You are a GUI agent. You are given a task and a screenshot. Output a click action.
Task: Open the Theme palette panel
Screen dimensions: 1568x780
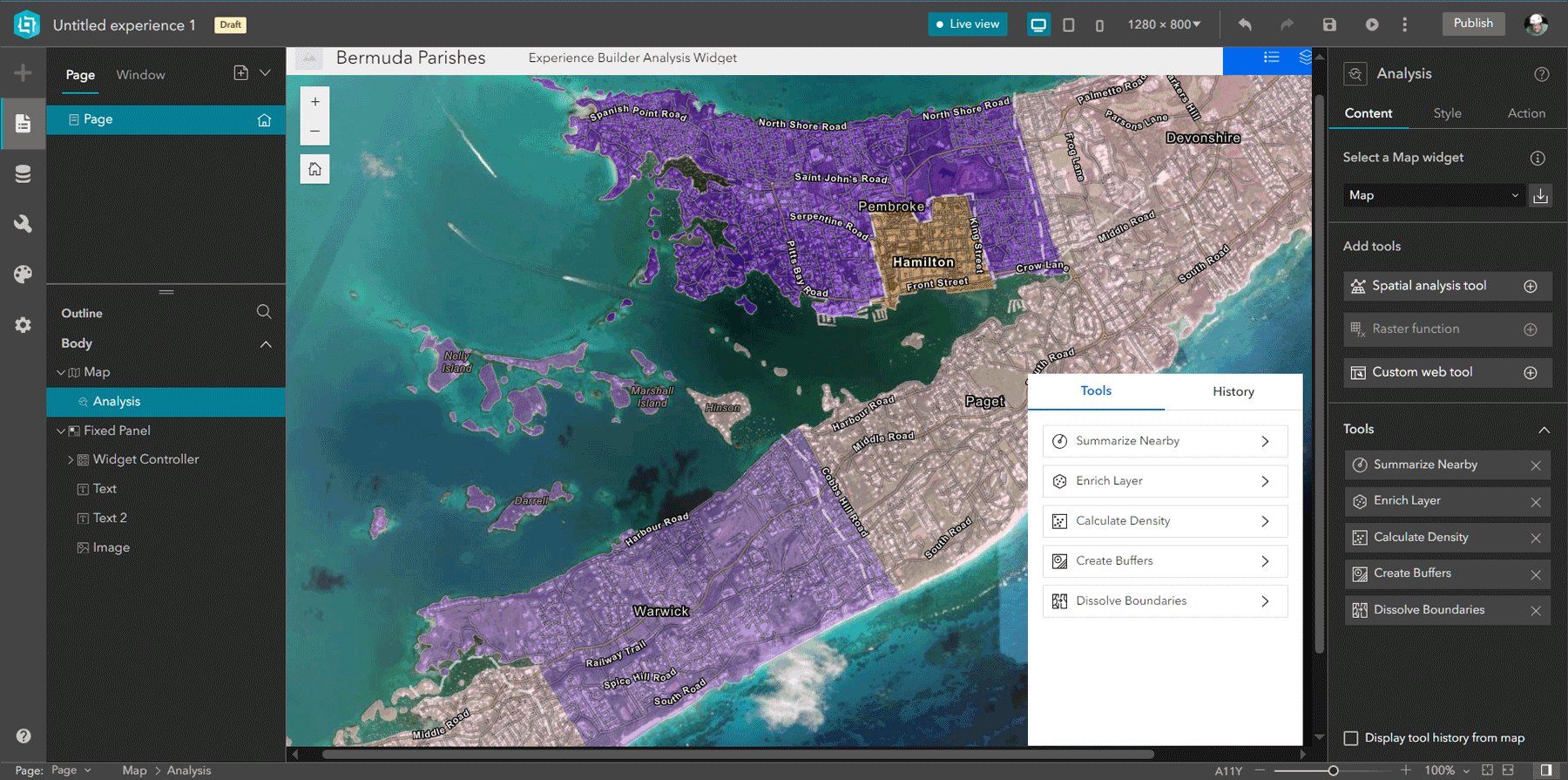coord(24,275)
